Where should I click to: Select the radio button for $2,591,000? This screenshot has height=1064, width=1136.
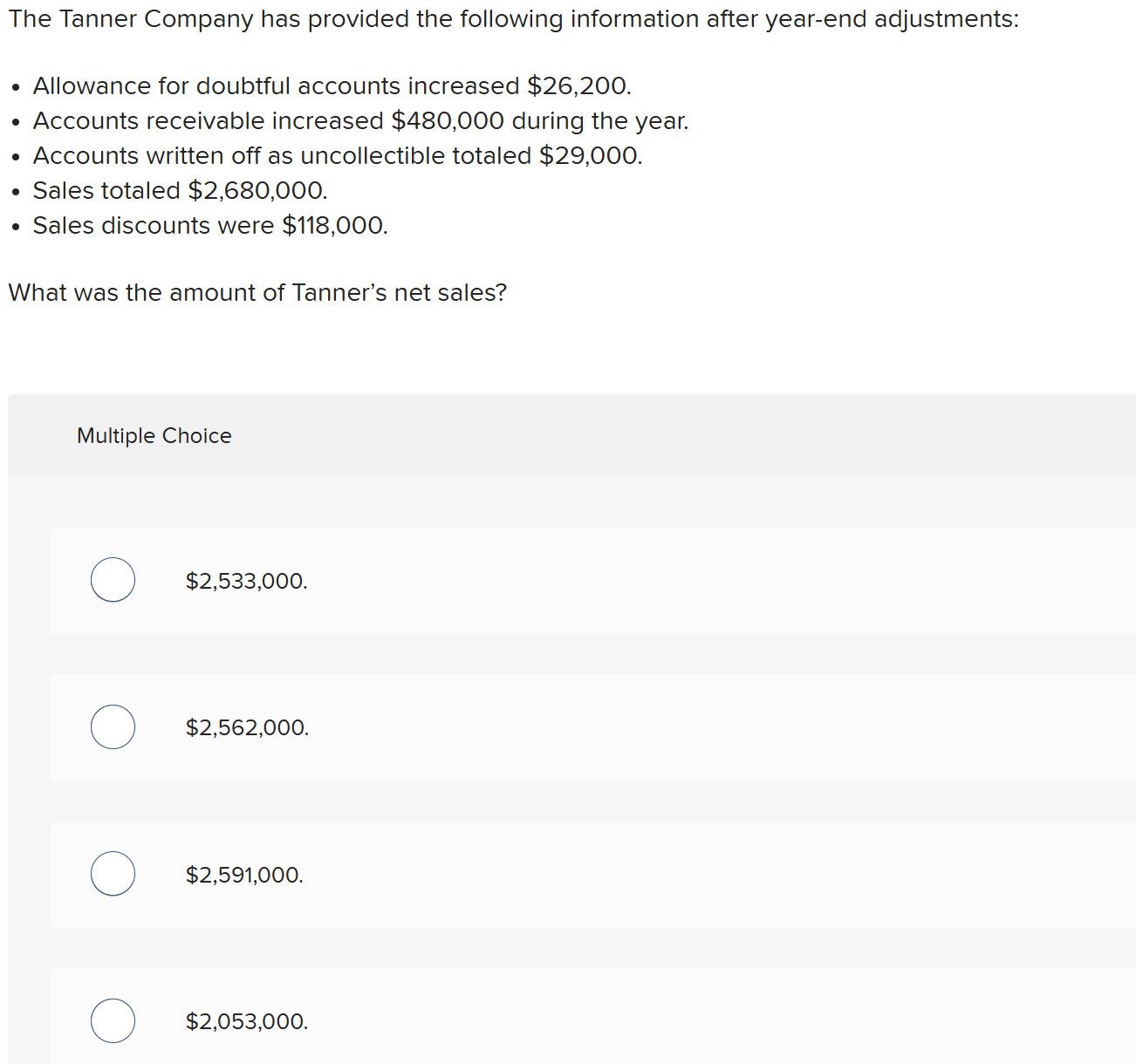tap(112, 873)
